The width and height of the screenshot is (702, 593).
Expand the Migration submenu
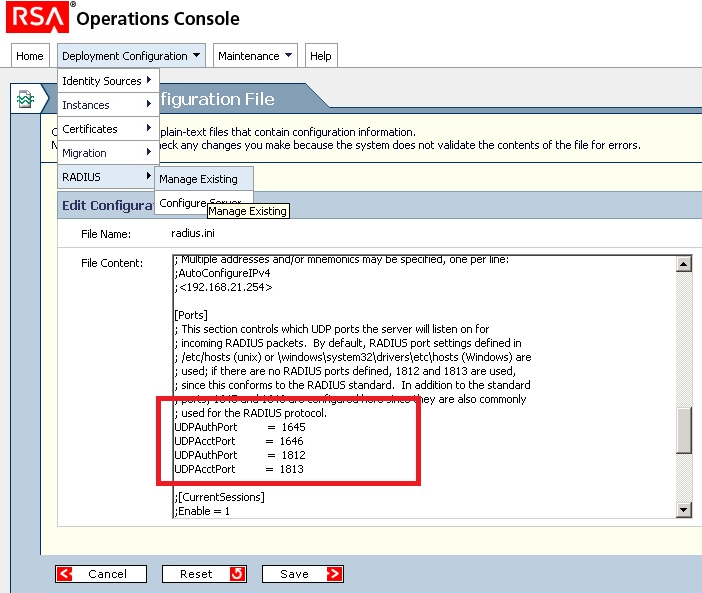tap(108, 153)
